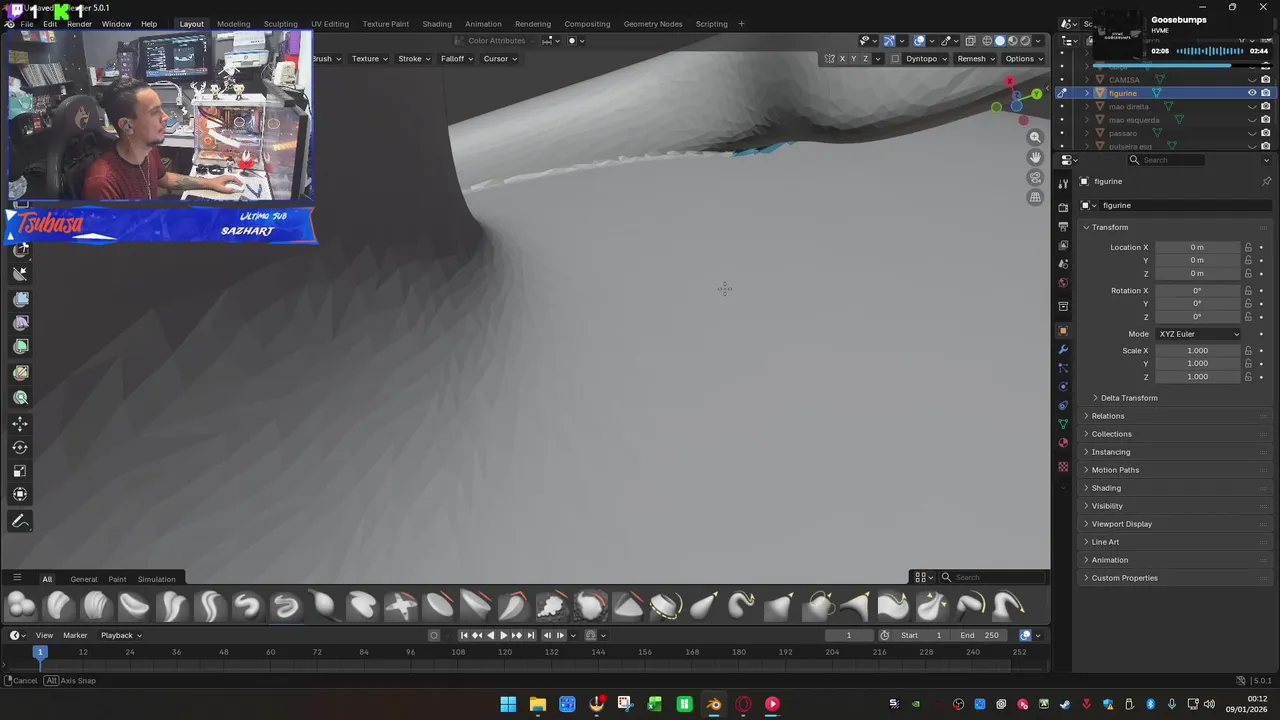
Task: Open the Render properties tab icon
Action: pos(1063,207)
